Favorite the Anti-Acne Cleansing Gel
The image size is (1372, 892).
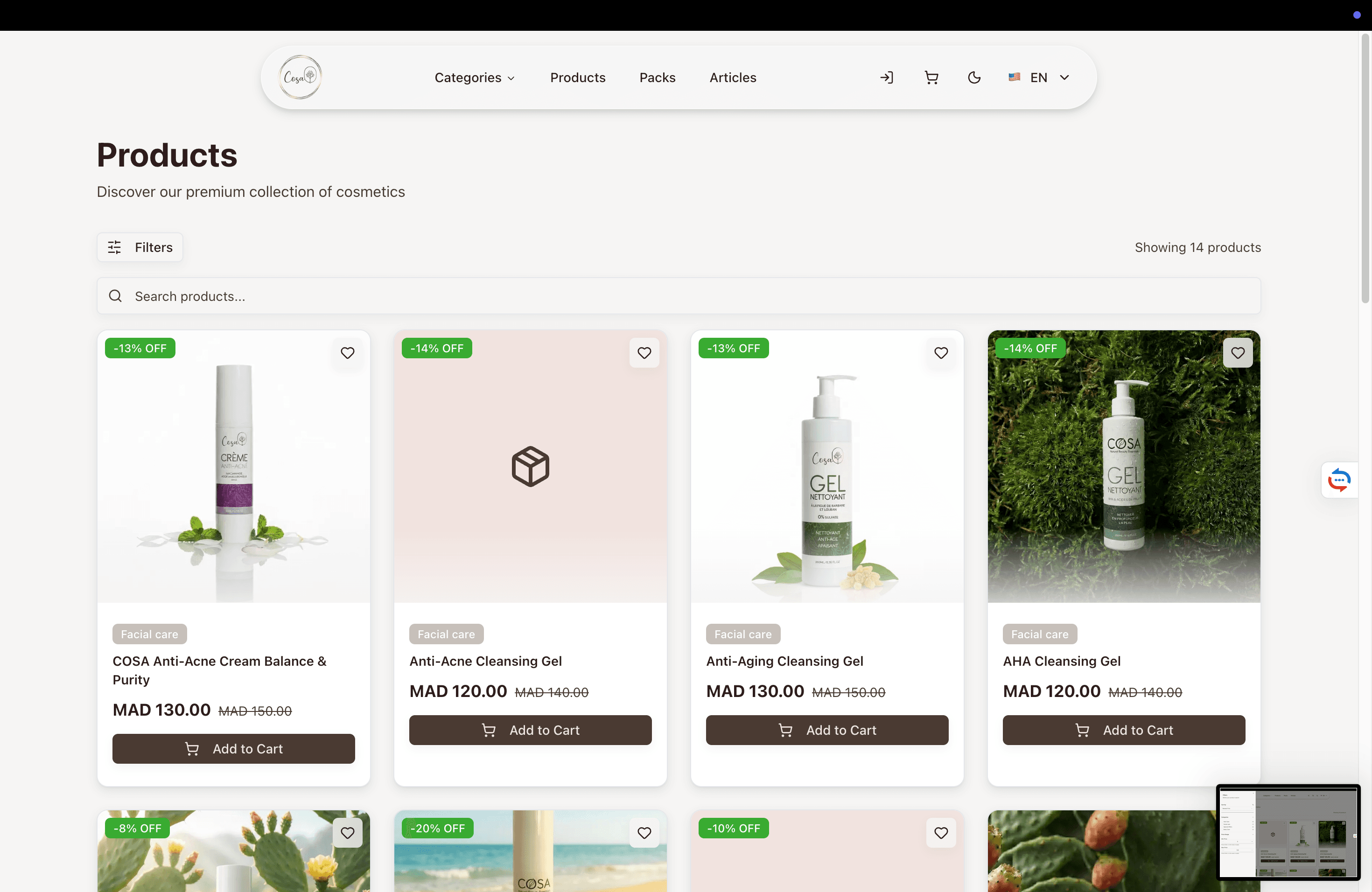(x=644, y=353)
